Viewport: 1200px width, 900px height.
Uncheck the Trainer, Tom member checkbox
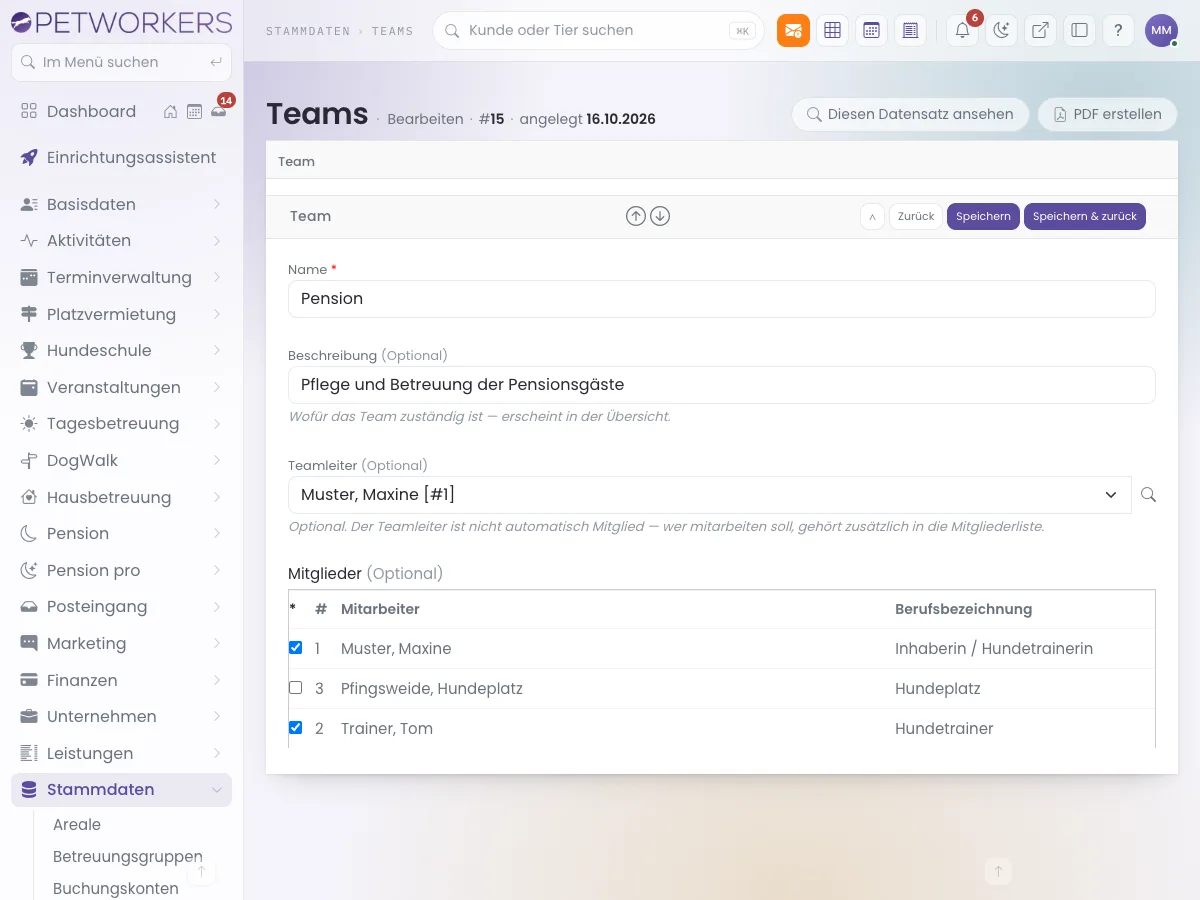(x=295, y=728)
